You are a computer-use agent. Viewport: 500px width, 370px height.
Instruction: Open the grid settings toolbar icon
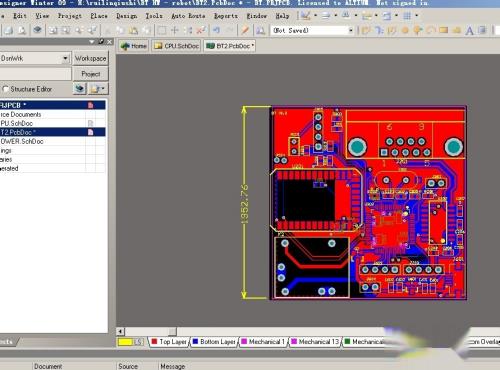click(407, 16)
